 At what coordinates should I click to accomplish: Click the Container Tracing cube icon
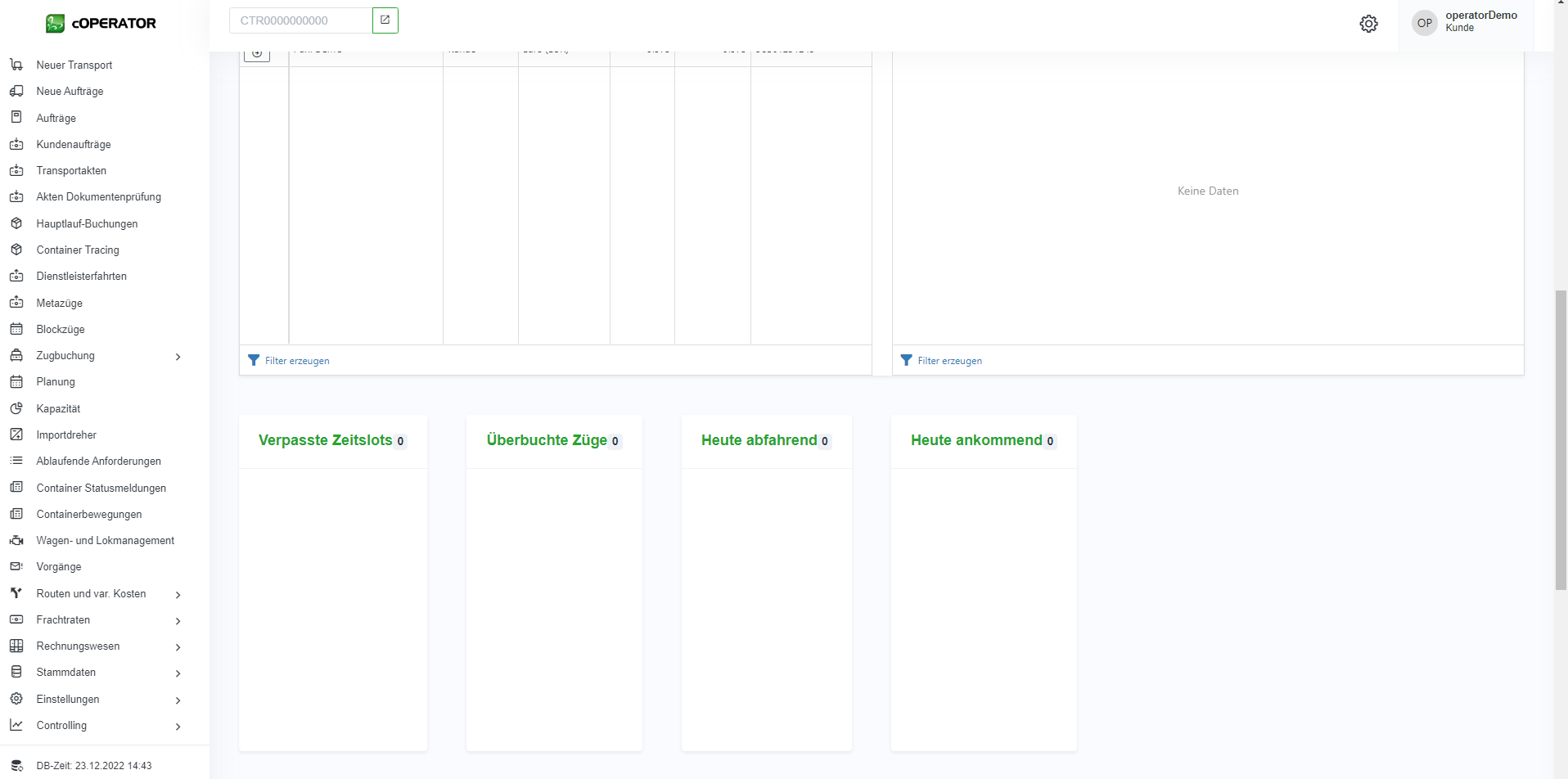[16, 250]
